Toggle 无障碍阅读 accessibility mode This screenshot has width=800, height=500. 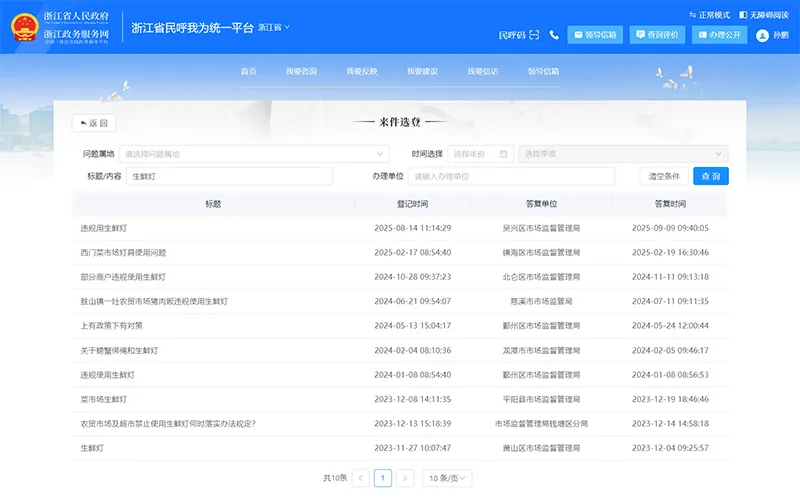[x=765, y=15]
